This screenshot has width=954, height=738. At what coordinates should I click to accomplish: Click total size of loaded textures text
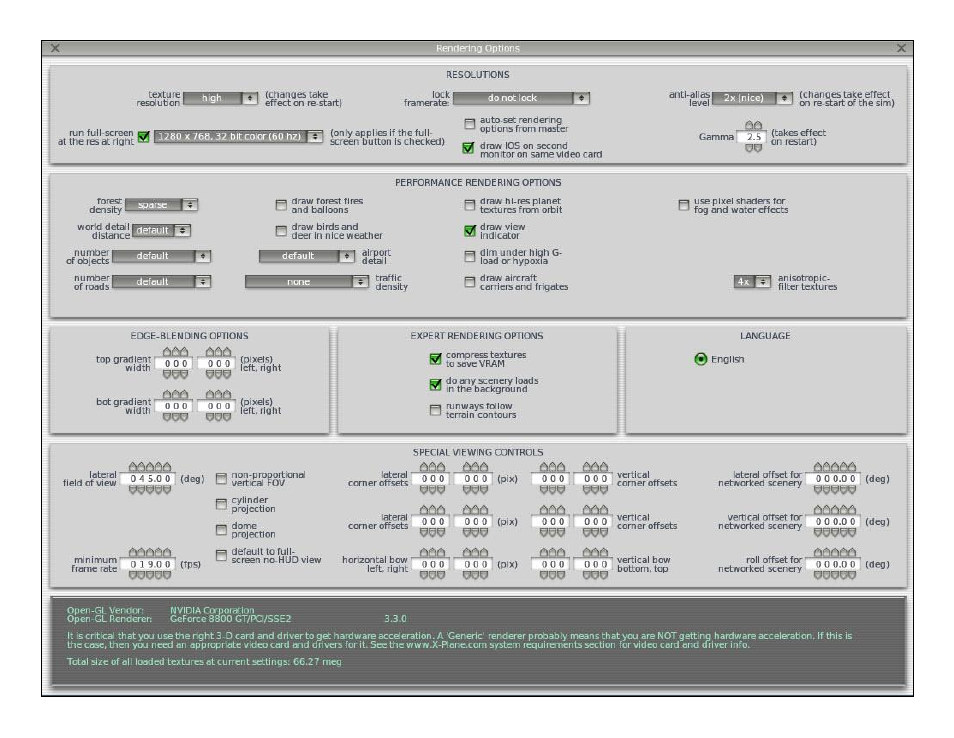(204, 661)
